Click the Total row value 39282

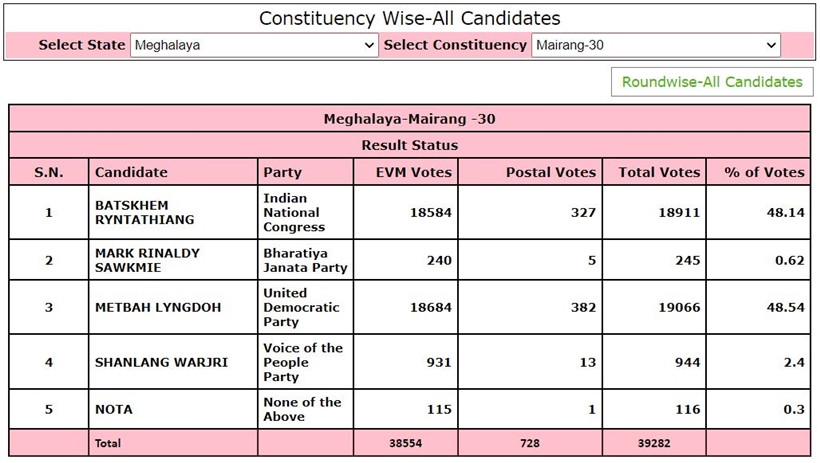pos(654,443)
